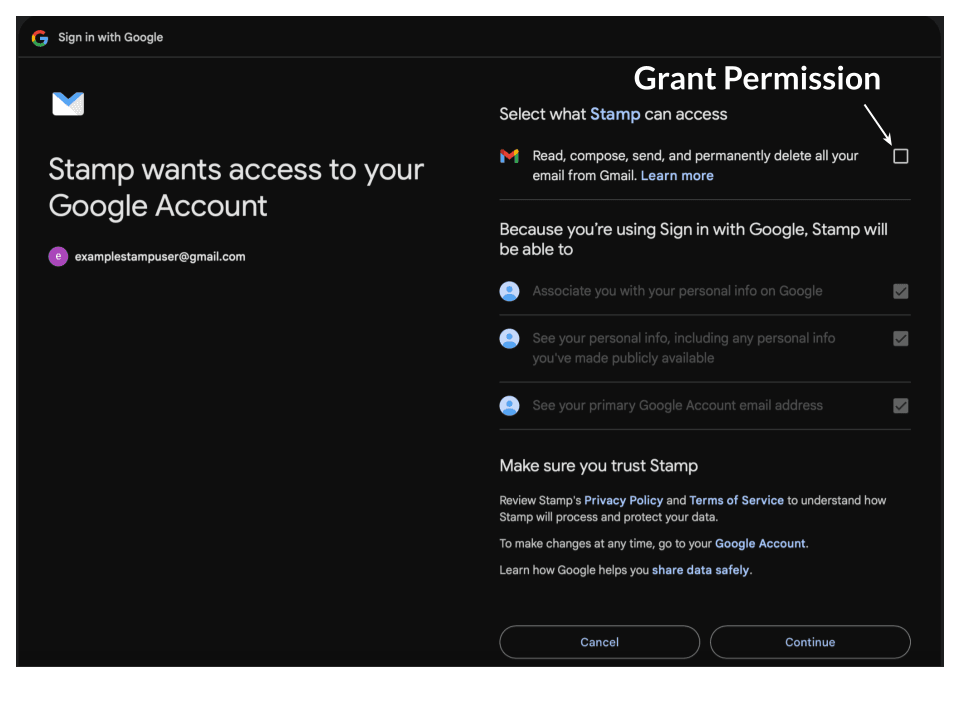Image resolution: width=960 pixels, height=720 pixels.
Task: Open the Google Account link
Action: [760, 544]
